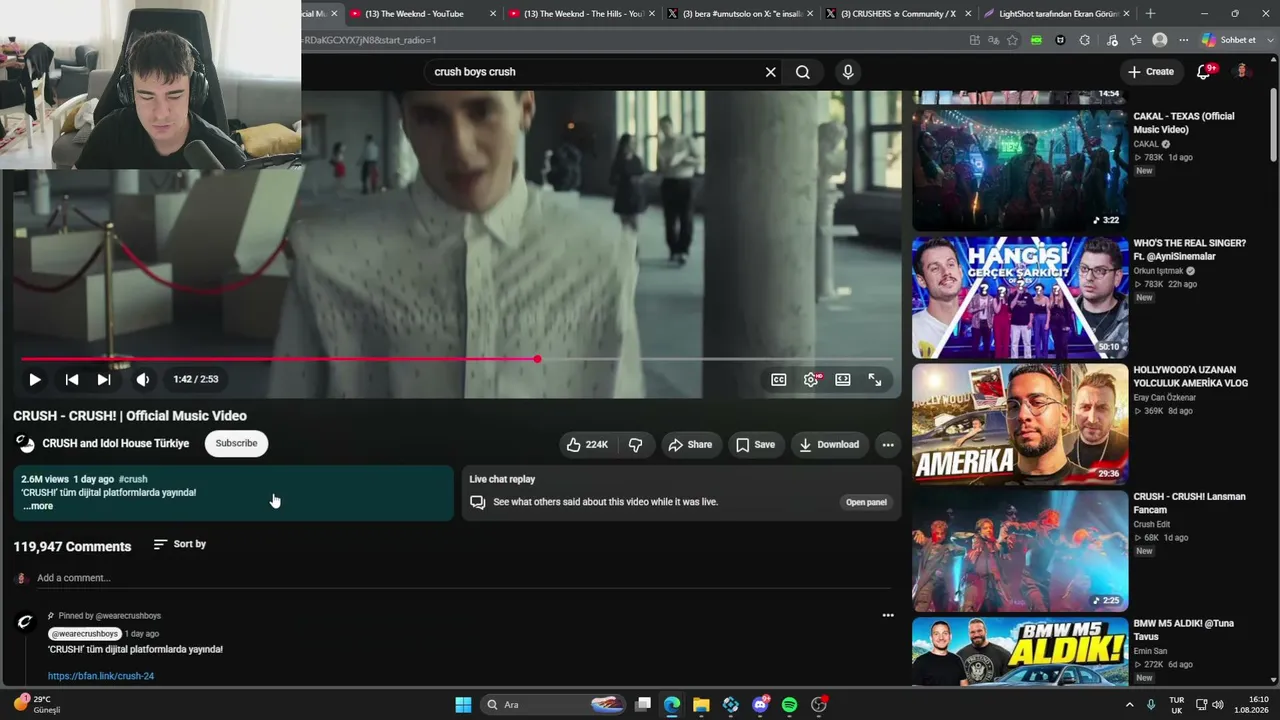Open the CRUSH and Idol House Türkiye channel avatar
The height and width of the screenshot is (720, 1280).
(x=25, y=443)
